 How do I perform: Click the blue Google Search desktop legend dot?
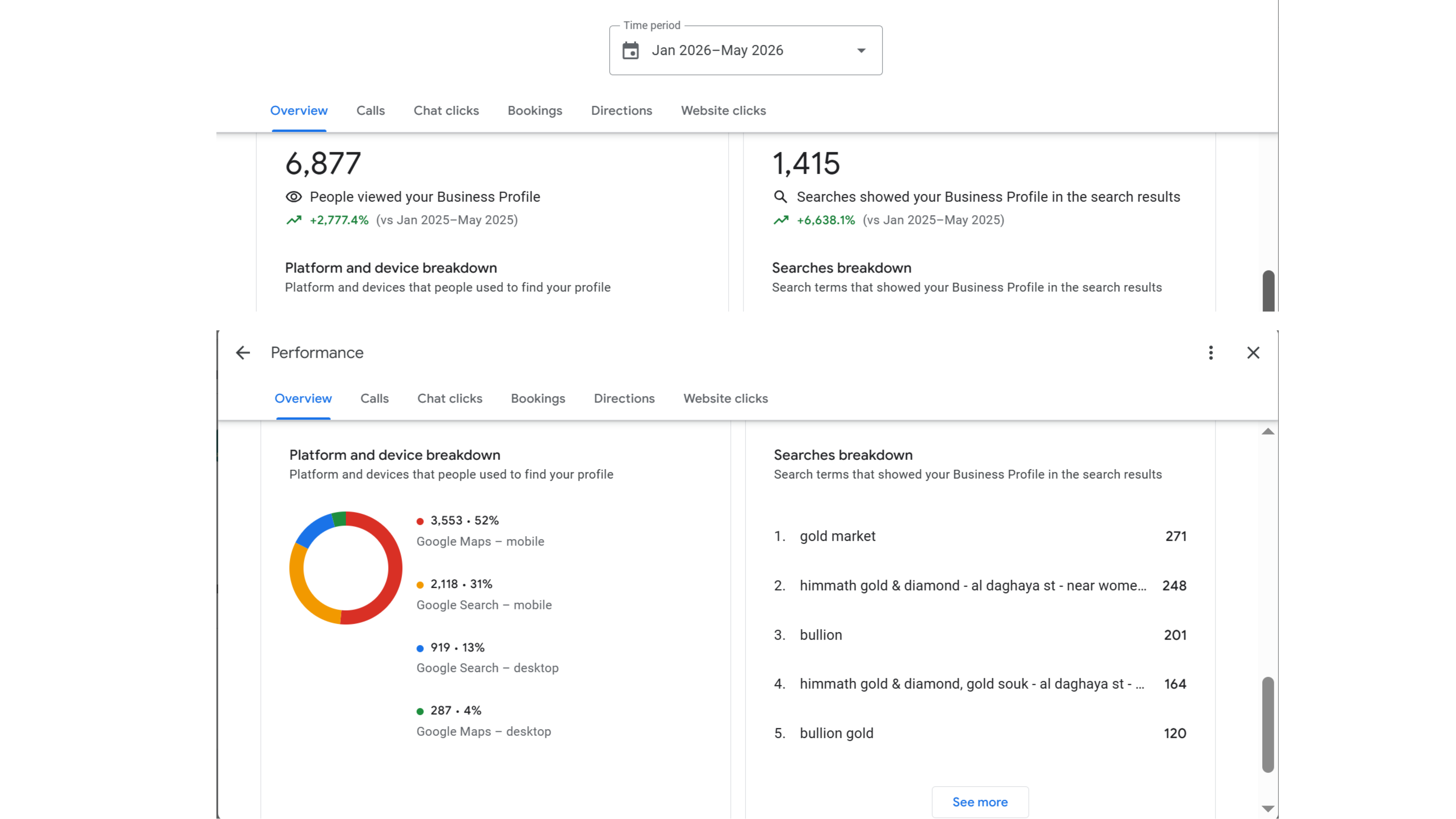tap(420, 648)
